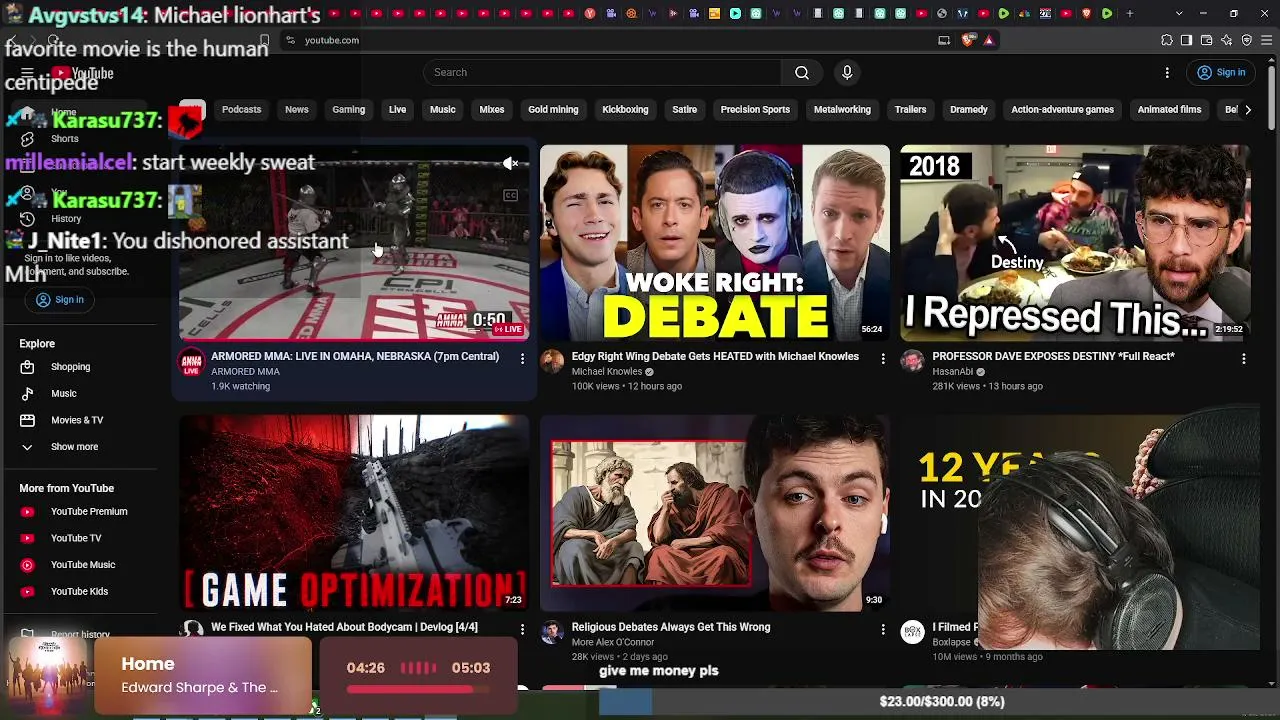Click the YouTube logo
The height and width of the screenshot is (720, 1280).
pyautogui.click(x=83, y=73)
